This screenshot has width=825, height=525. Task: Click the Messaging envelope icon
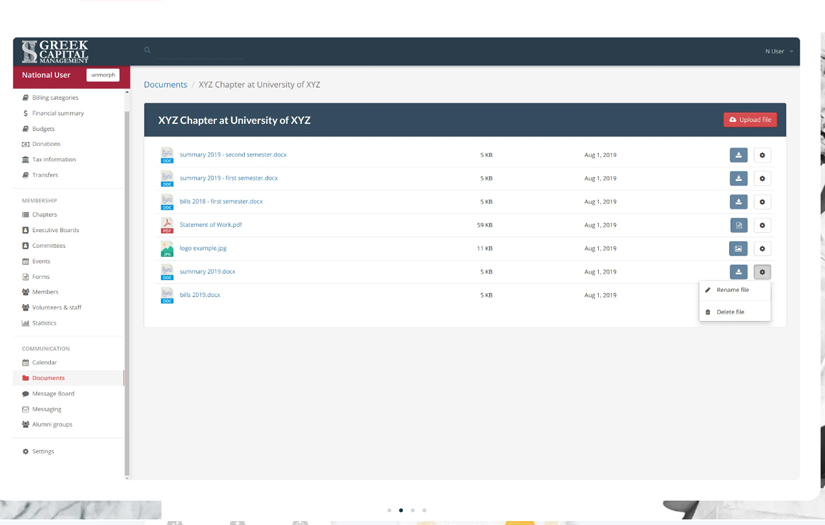(25, 409)
